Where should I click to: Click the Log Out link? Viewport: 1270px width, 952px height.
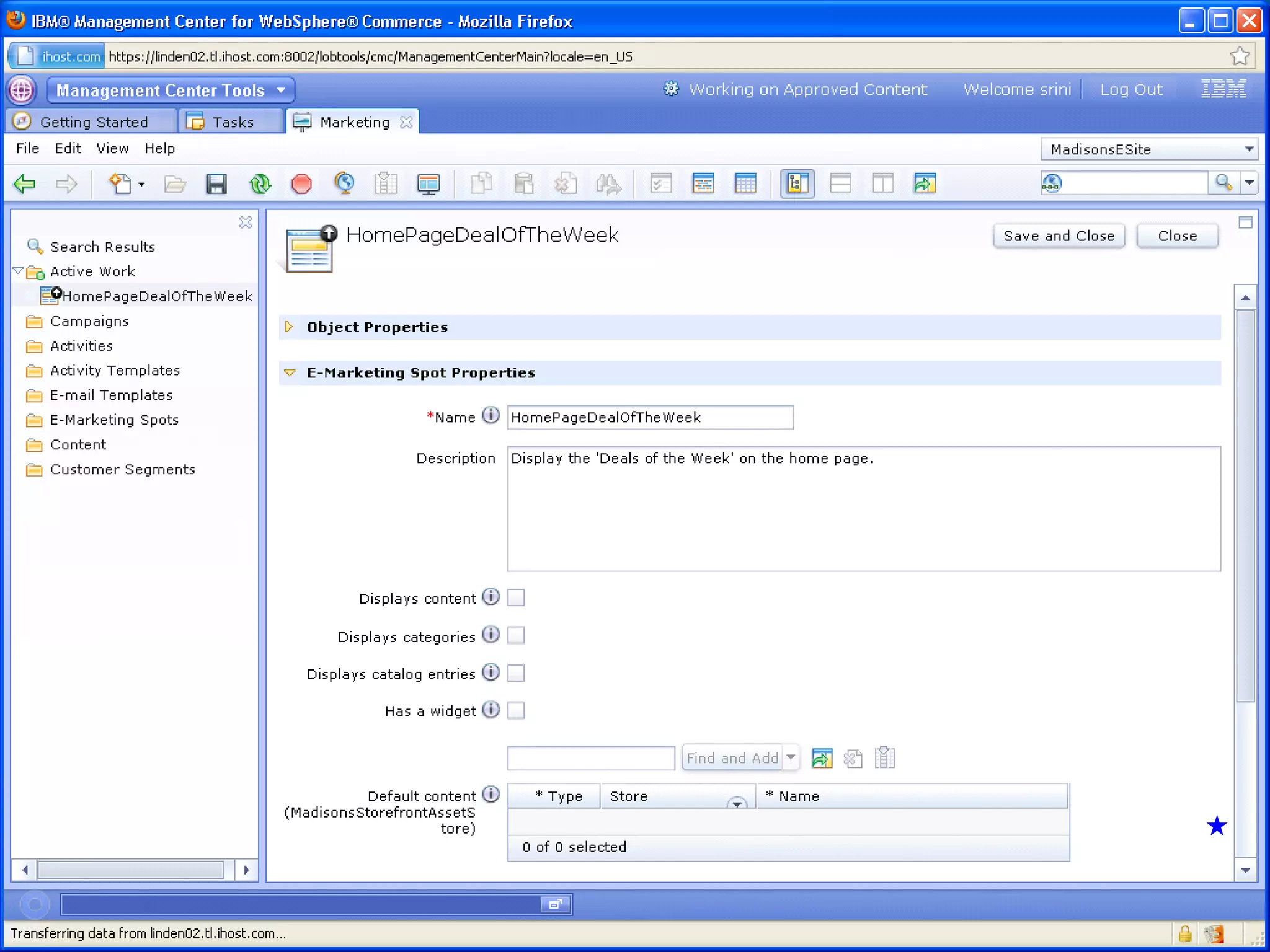pyautogui.click(x=1131, y=90)
